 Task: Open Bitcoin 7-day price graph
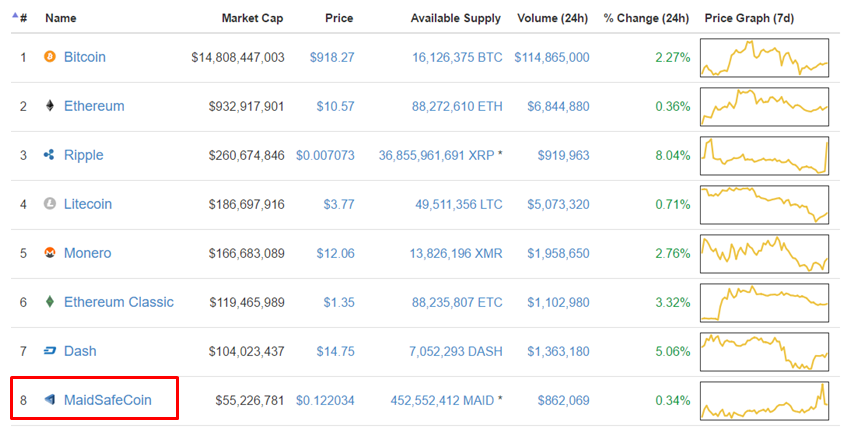[764, 58]
